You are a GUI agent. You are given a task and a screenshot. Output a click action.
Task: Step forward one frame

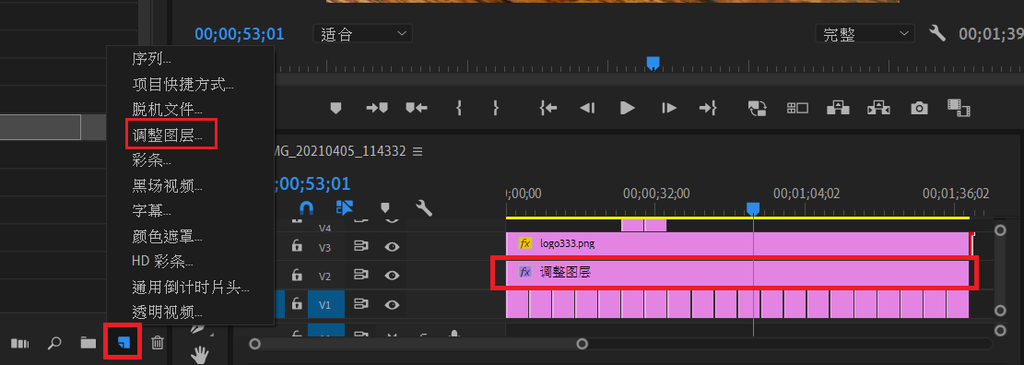pyautogui.click(x=669, y=108)
